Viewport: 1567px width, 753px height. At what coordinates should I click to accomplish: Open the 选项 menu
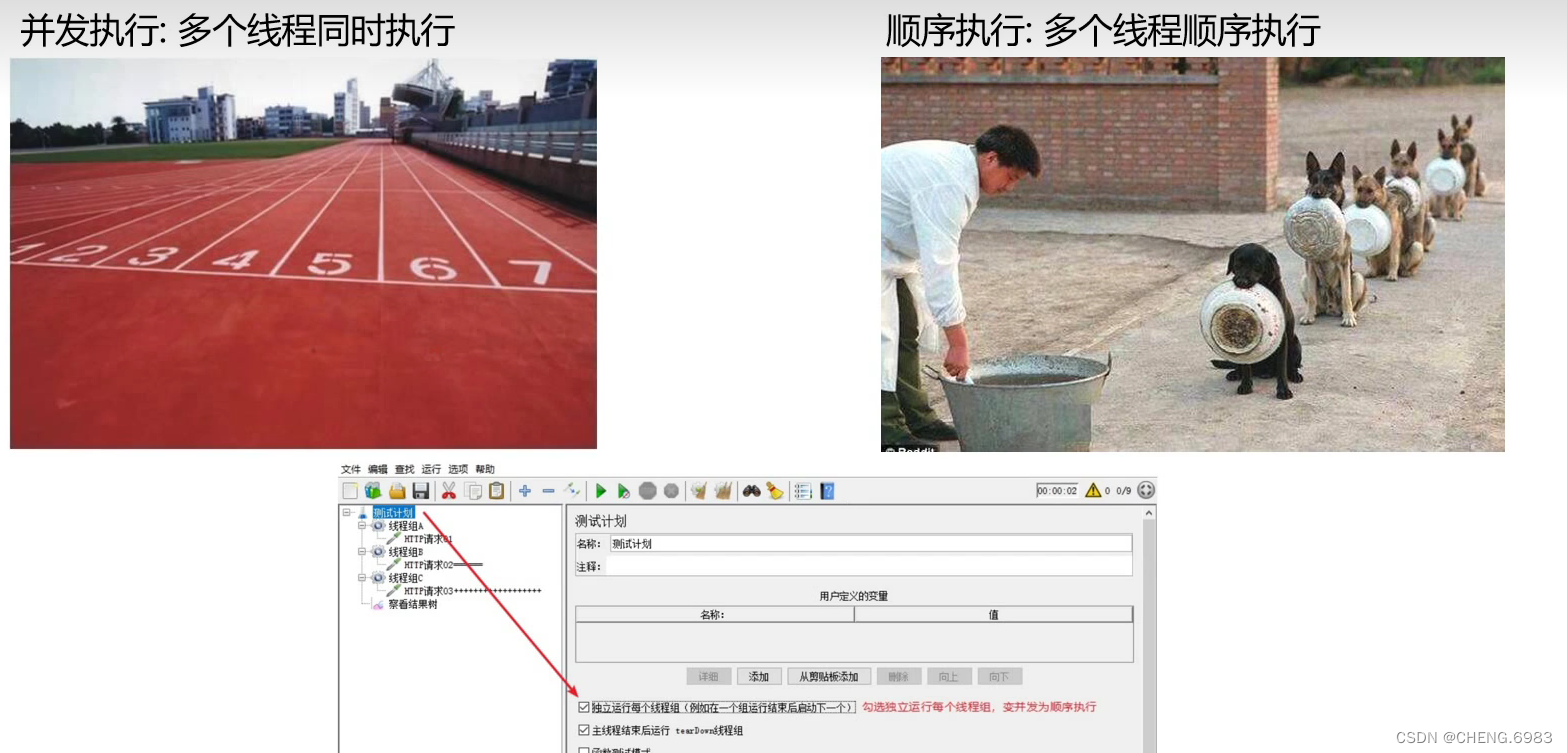pyautogui.click(x=458, y=469)
